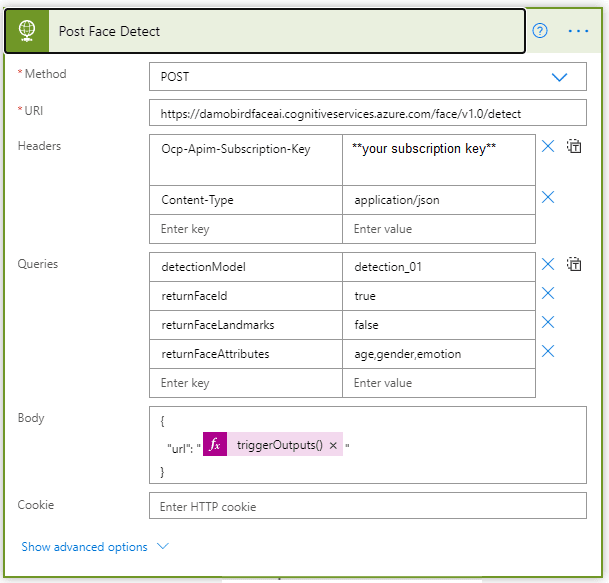The image size is (609, 583).
Task: Delete the detectionModel query row
Action: [548, 265]
